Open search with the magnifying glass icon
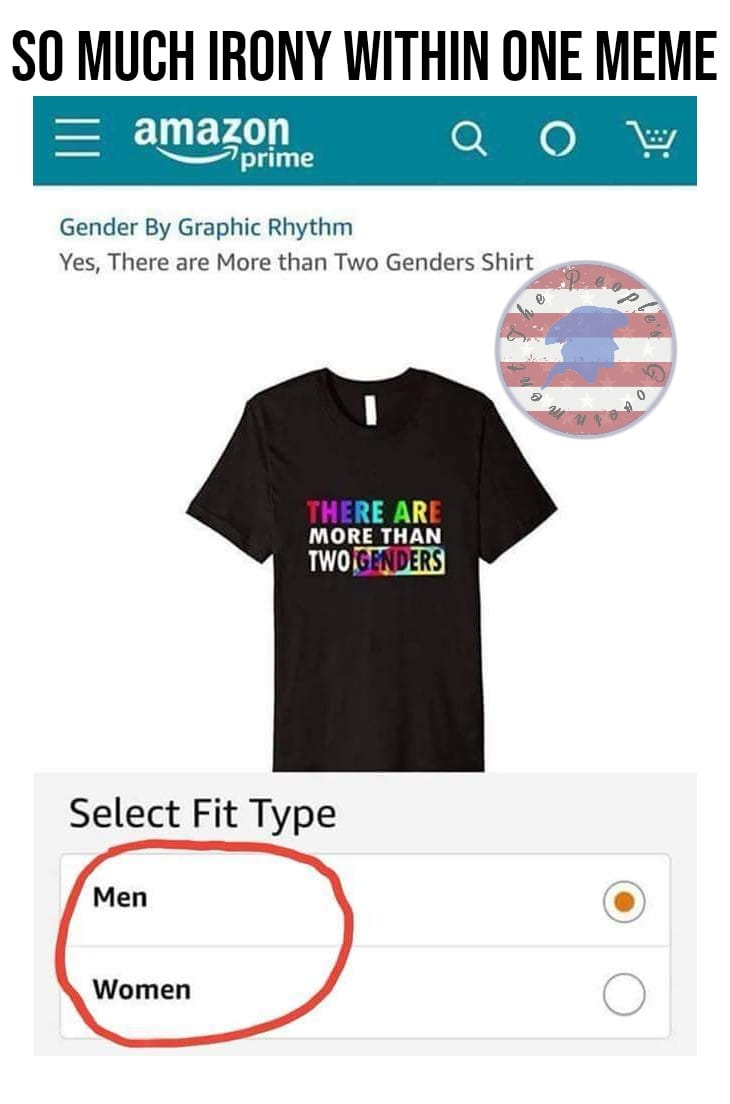Image resolution: width=730 pixels, height=1104 pixels. (469, 138)
